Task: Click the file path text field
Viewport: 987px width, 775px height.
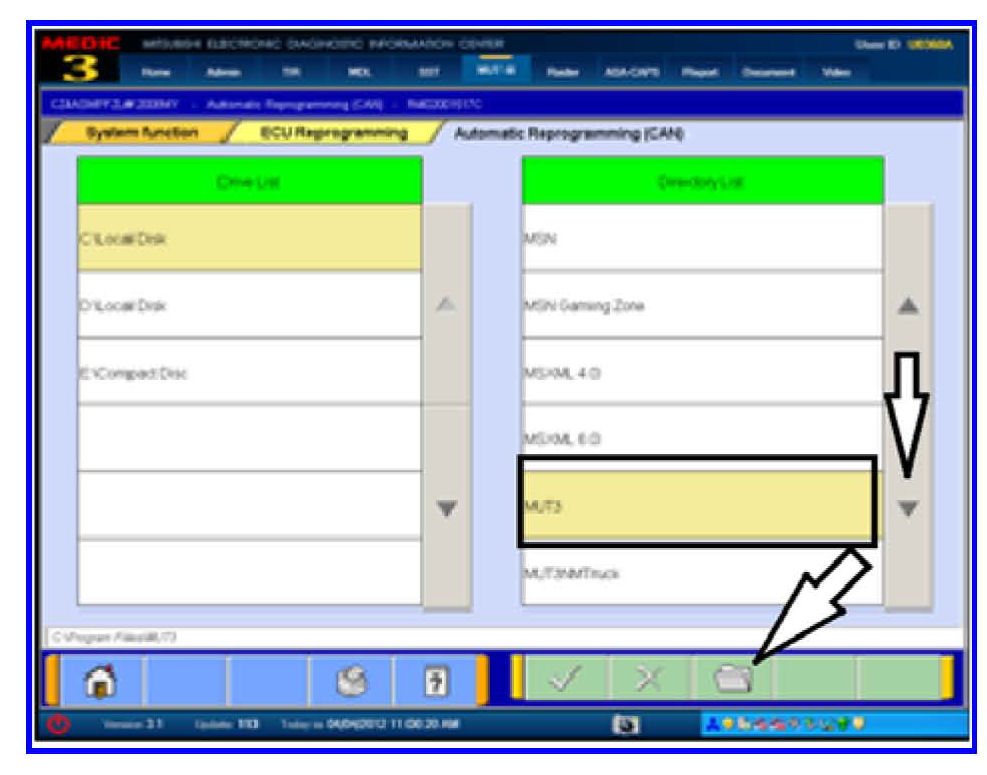Action: point(500,637)
